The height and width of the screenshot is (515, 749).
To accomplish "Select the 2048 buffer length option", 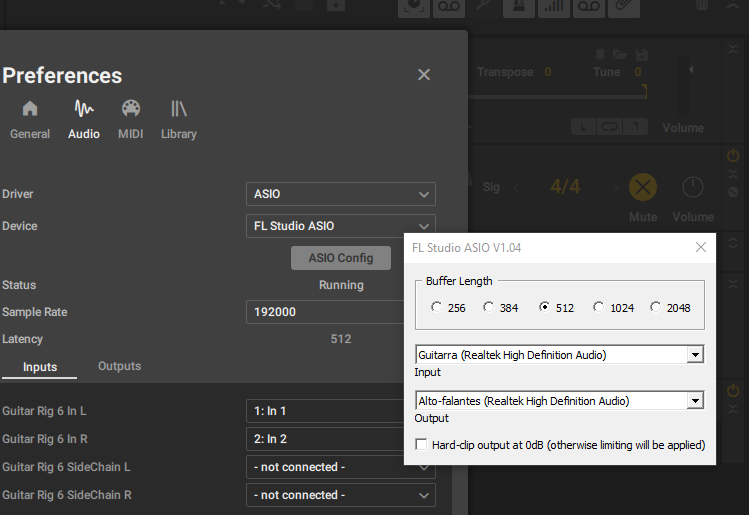I will (655, 307).
